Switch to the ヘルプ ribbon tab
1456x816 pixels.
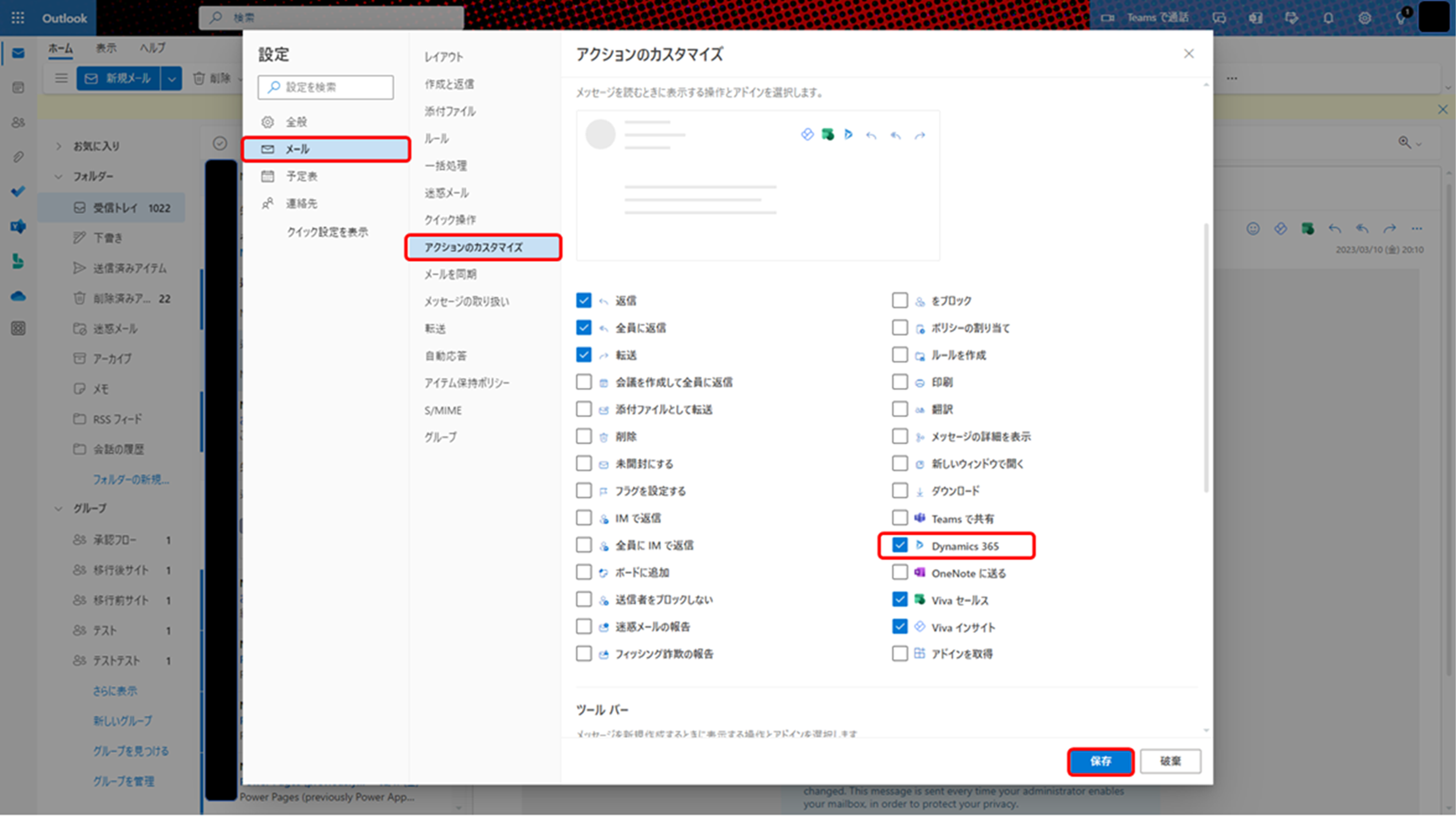[x=153, y=48]
